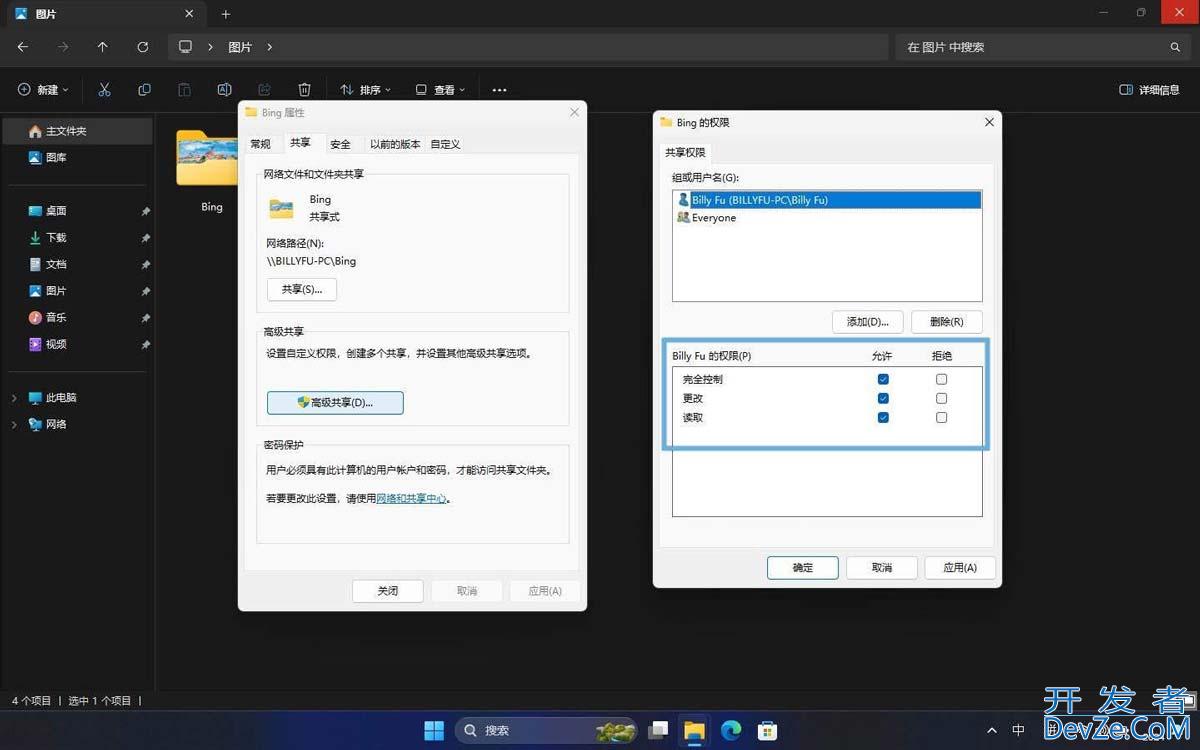Open 桌面 in the sidebar
Image resolution: width=1200 pixels, height=750 pixels.
78,211
